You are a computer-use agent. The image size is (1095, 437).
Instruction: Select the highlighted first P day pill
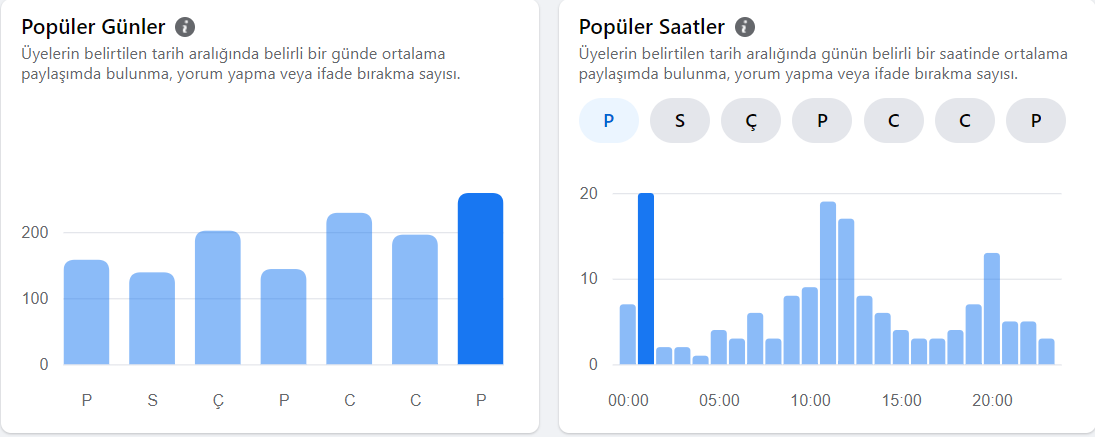point(609,121)
